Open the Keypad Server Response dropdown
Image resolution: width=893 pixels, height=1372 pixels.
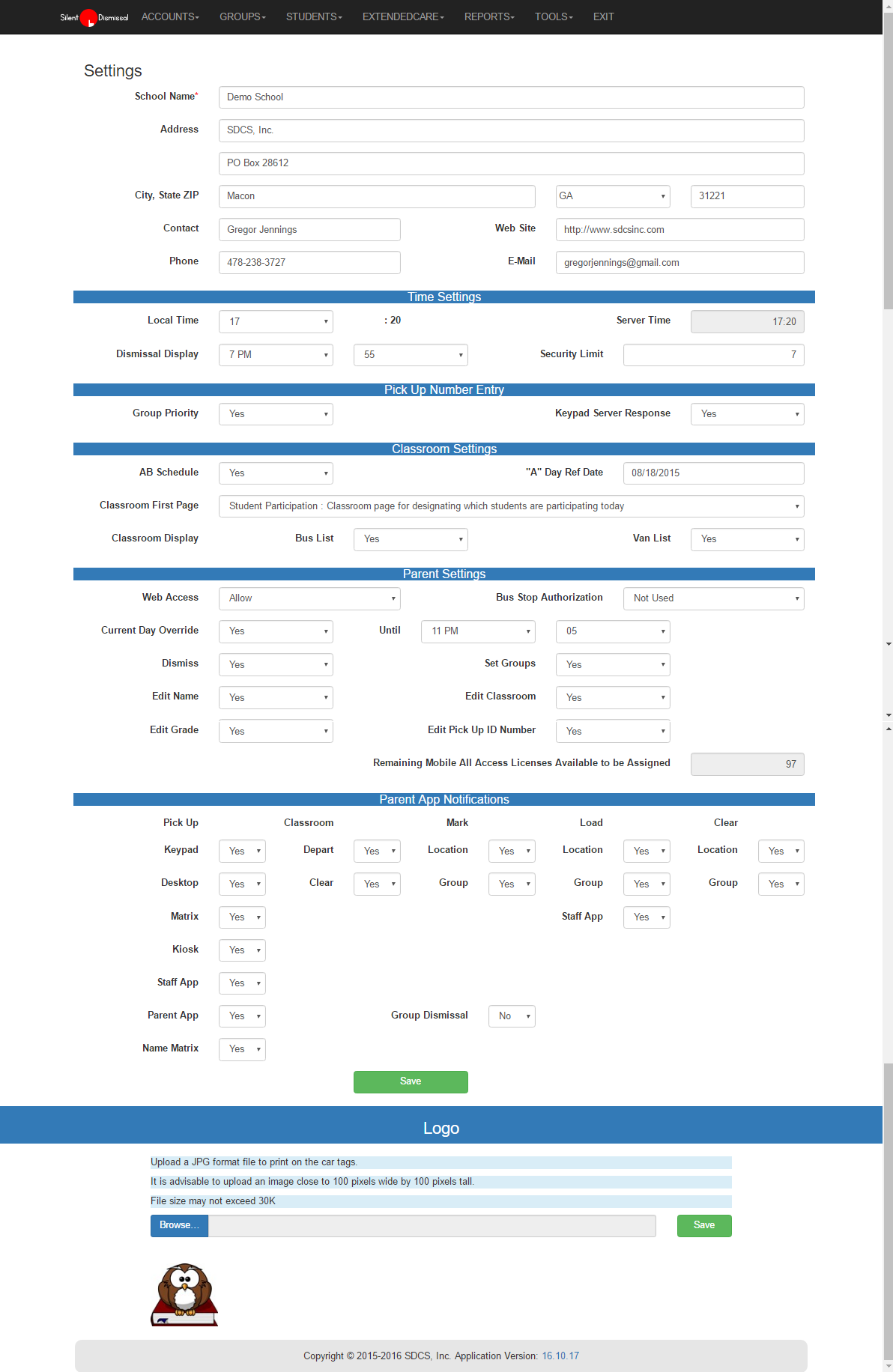point(747,414)
